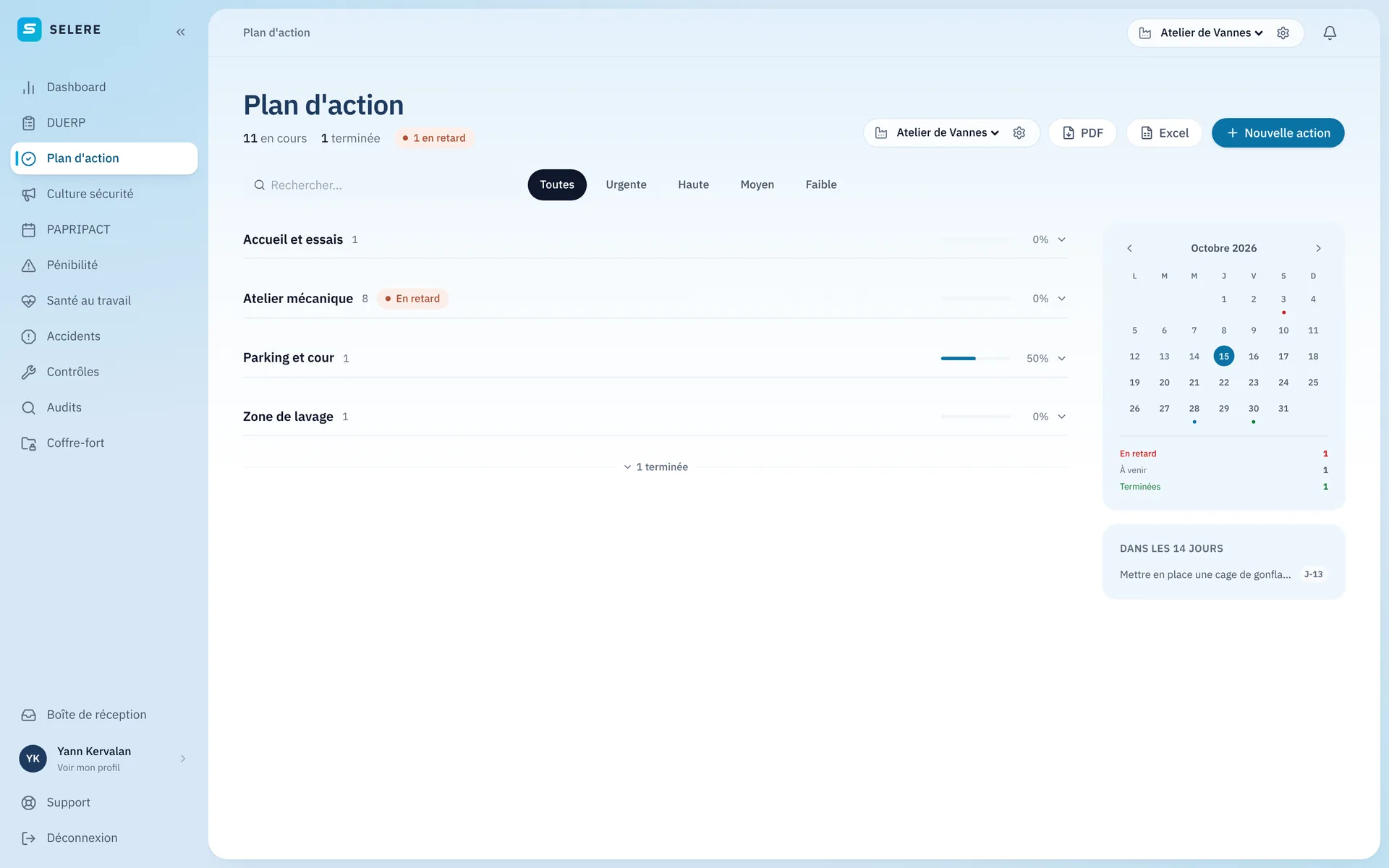Click the Nouvelle action button

pos(1278,133)
